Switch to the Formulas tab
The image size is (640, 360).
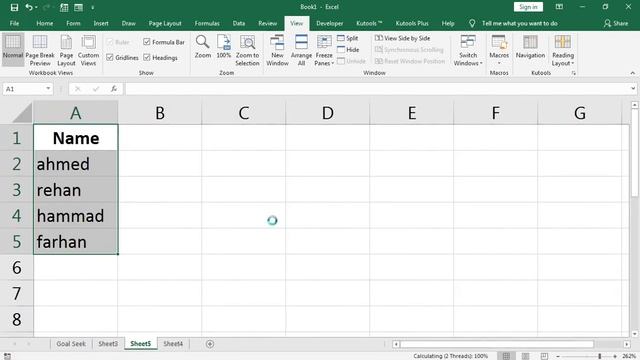(207, 23)
